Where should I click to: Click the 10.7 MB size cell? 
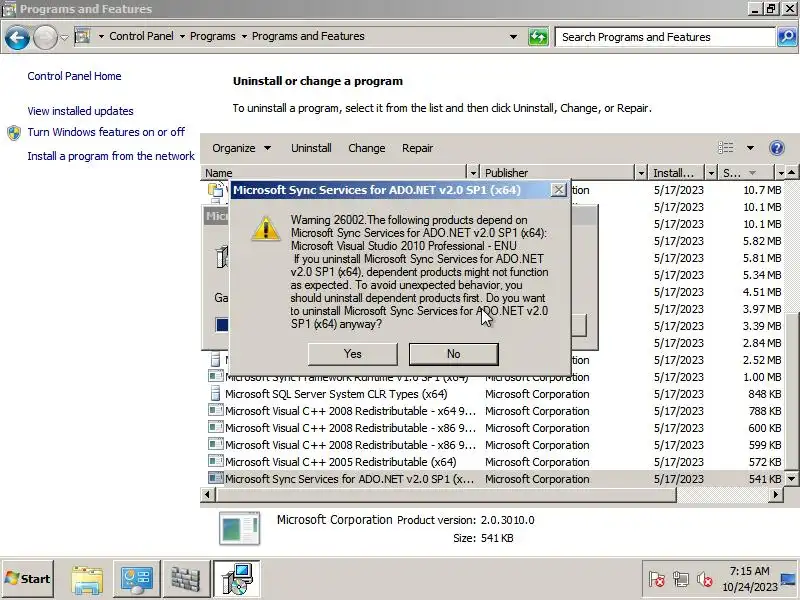click(762, 190)
